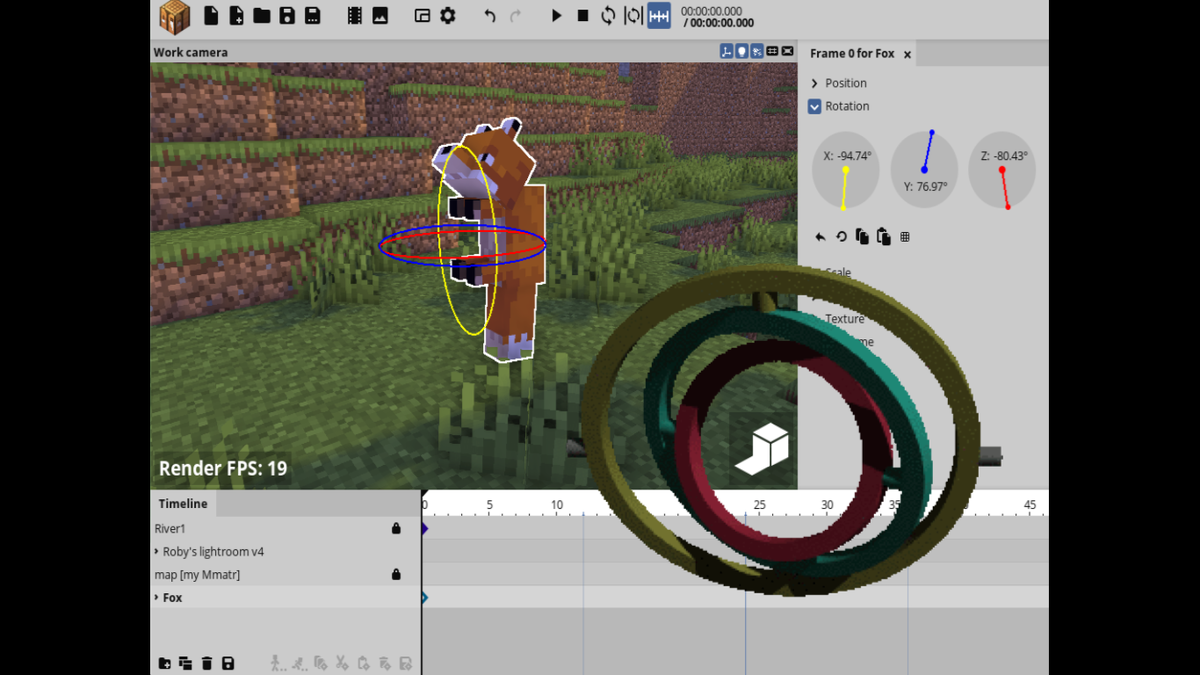Copy rotation values

(862, 237)
